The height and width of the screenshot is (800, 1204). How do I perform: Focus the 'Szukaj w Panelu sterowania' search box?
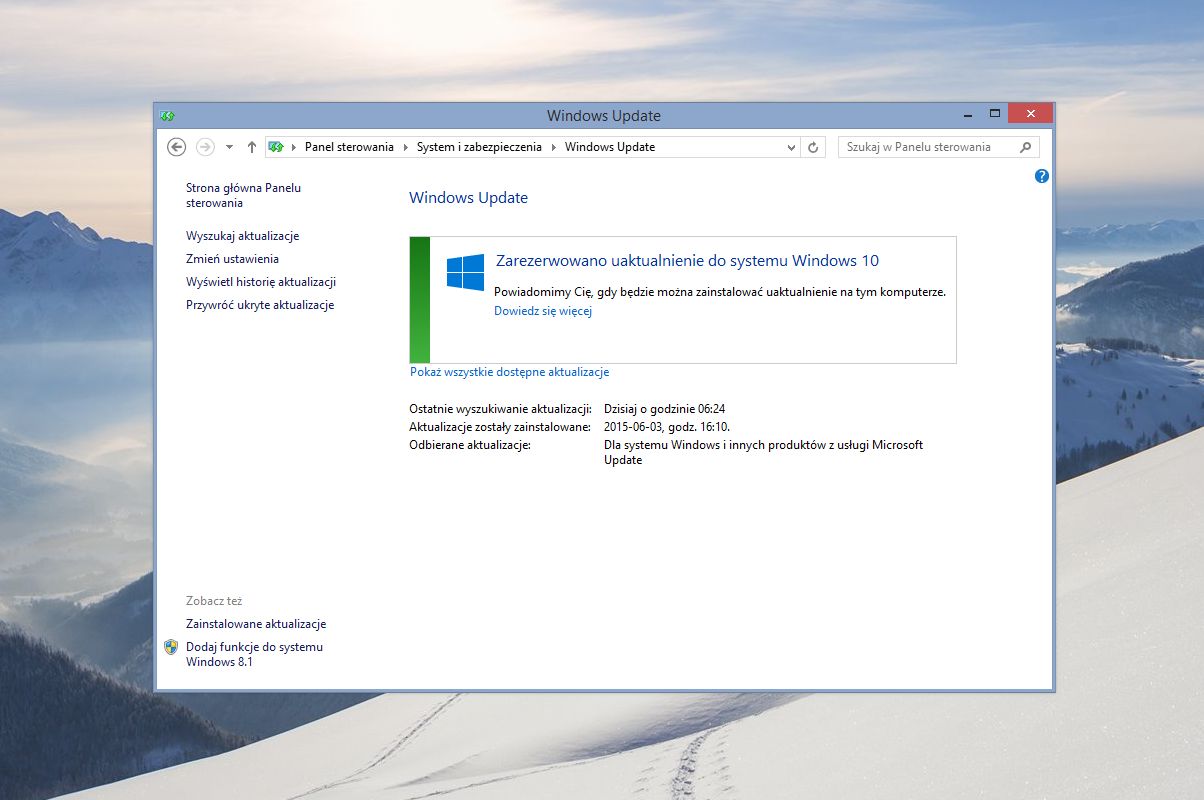click(x=938, y=147)
